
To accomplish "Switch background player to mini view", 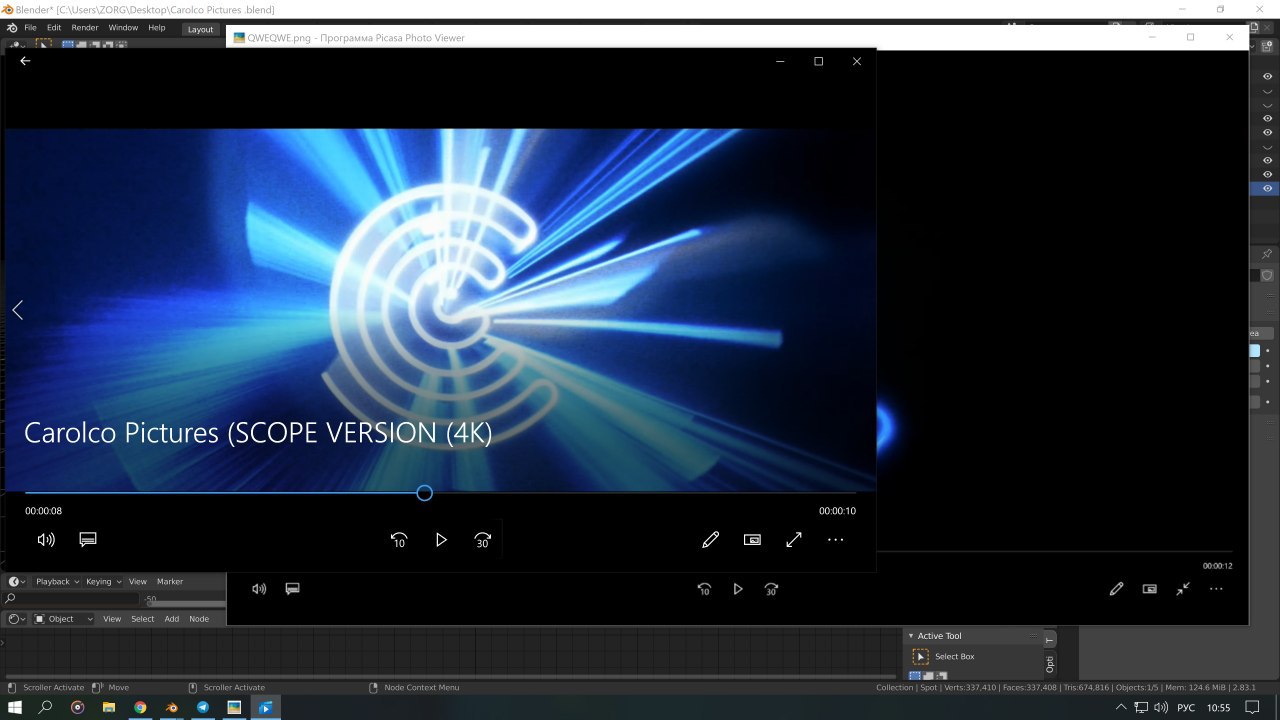I will pos(1150,589).
